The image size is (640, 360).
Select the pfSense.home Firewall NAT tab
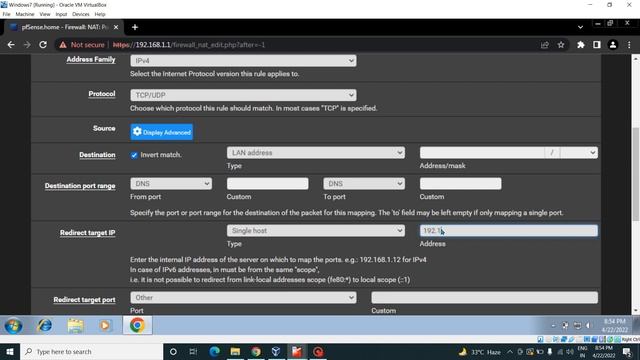pos(64,27)
